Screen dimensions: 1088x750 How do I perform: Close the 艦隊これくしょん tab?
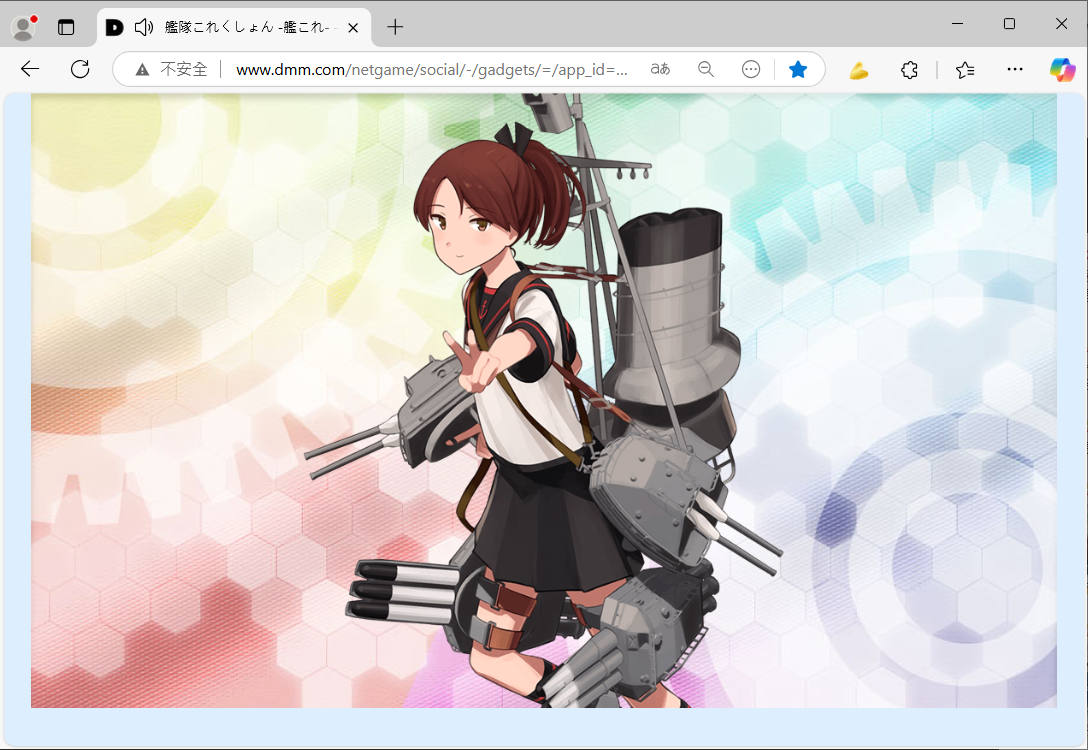353,28
